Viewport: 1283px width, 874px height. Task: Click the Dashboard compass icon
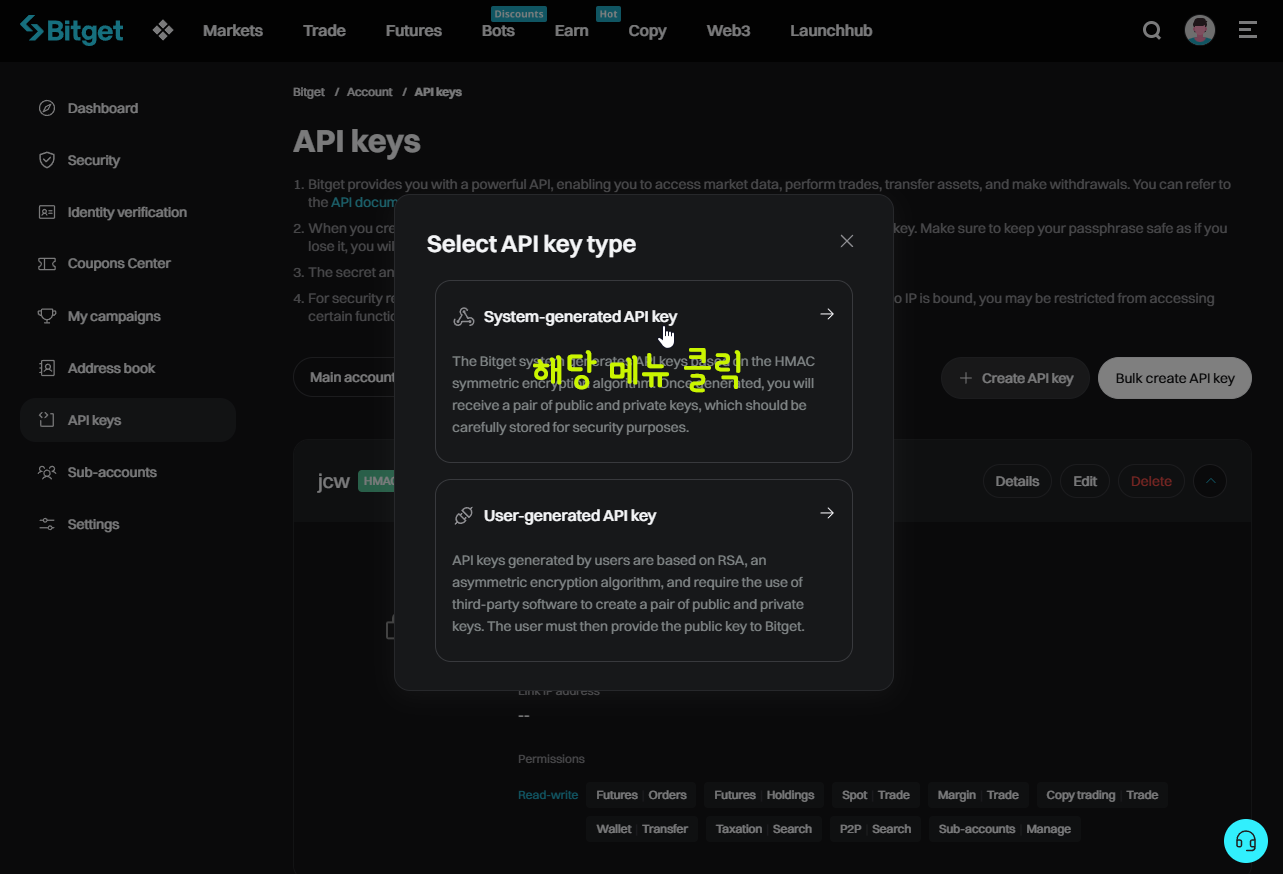point(47,108)
